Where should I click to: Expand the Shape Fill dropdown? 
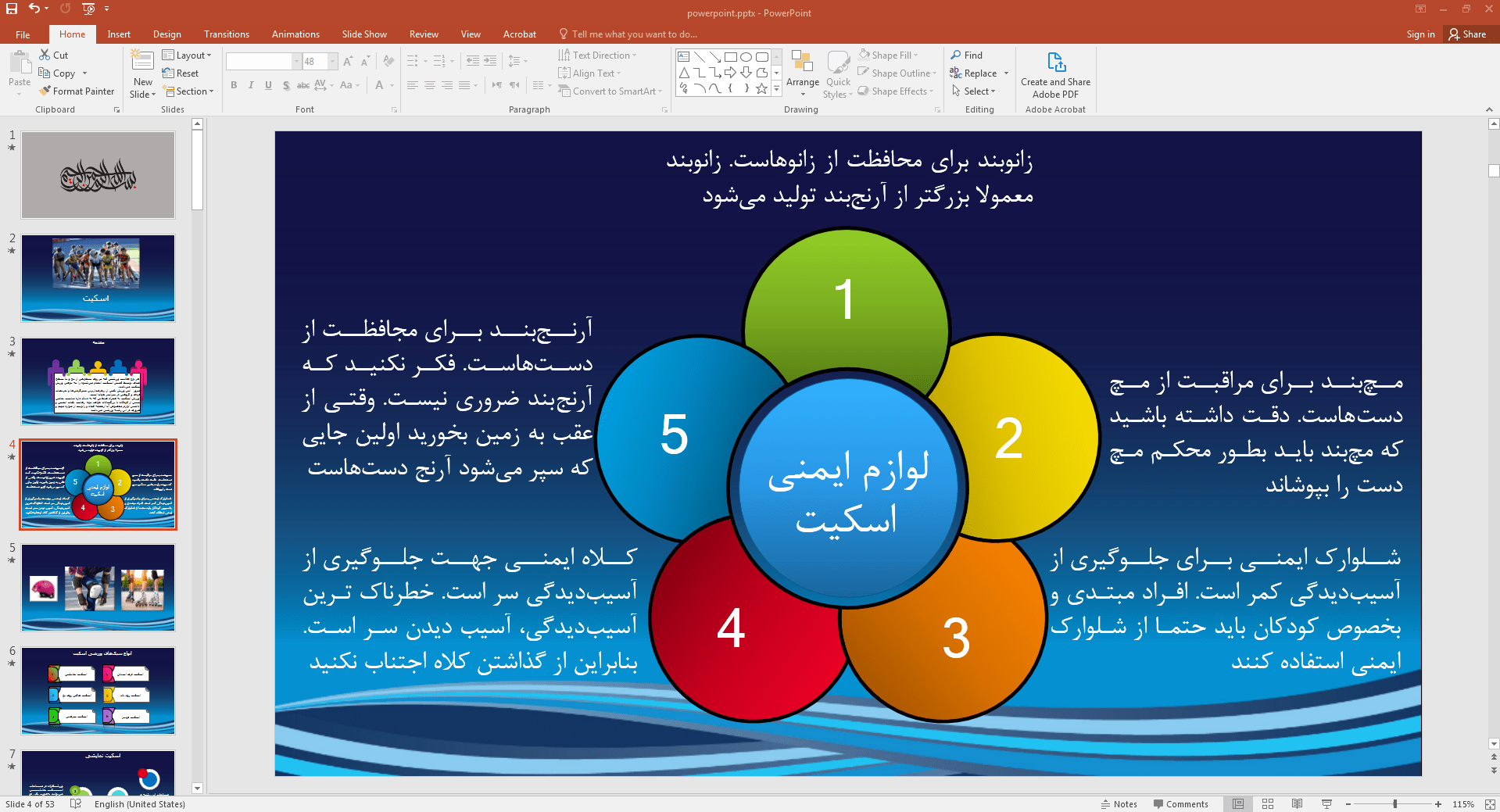[x=888, y=55]
